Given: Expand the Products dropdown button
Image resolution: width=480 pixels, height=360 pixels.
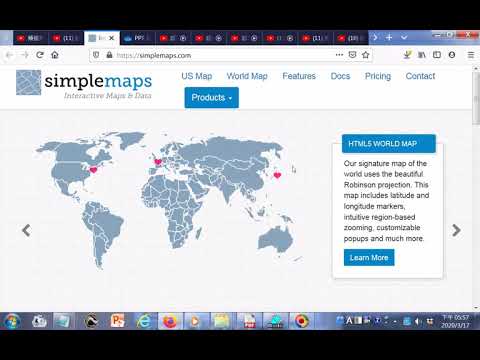Looking at the screenshot, I should coord(212,98).
